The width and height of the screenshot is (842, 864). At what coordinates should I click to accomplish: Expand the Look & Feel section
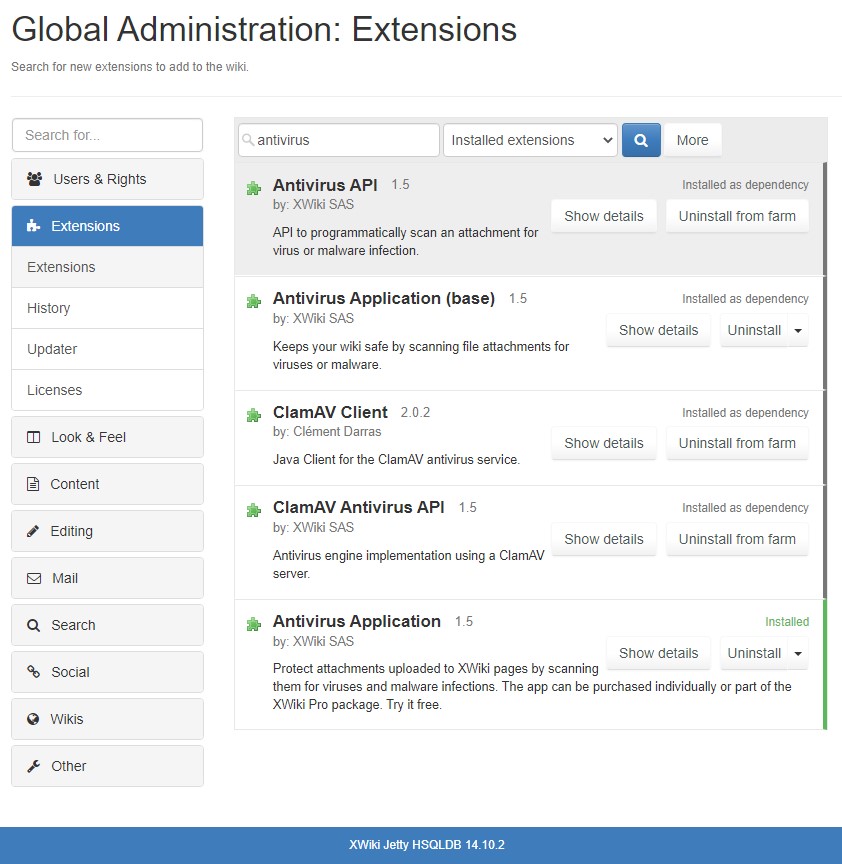click(x=107, y=437)
